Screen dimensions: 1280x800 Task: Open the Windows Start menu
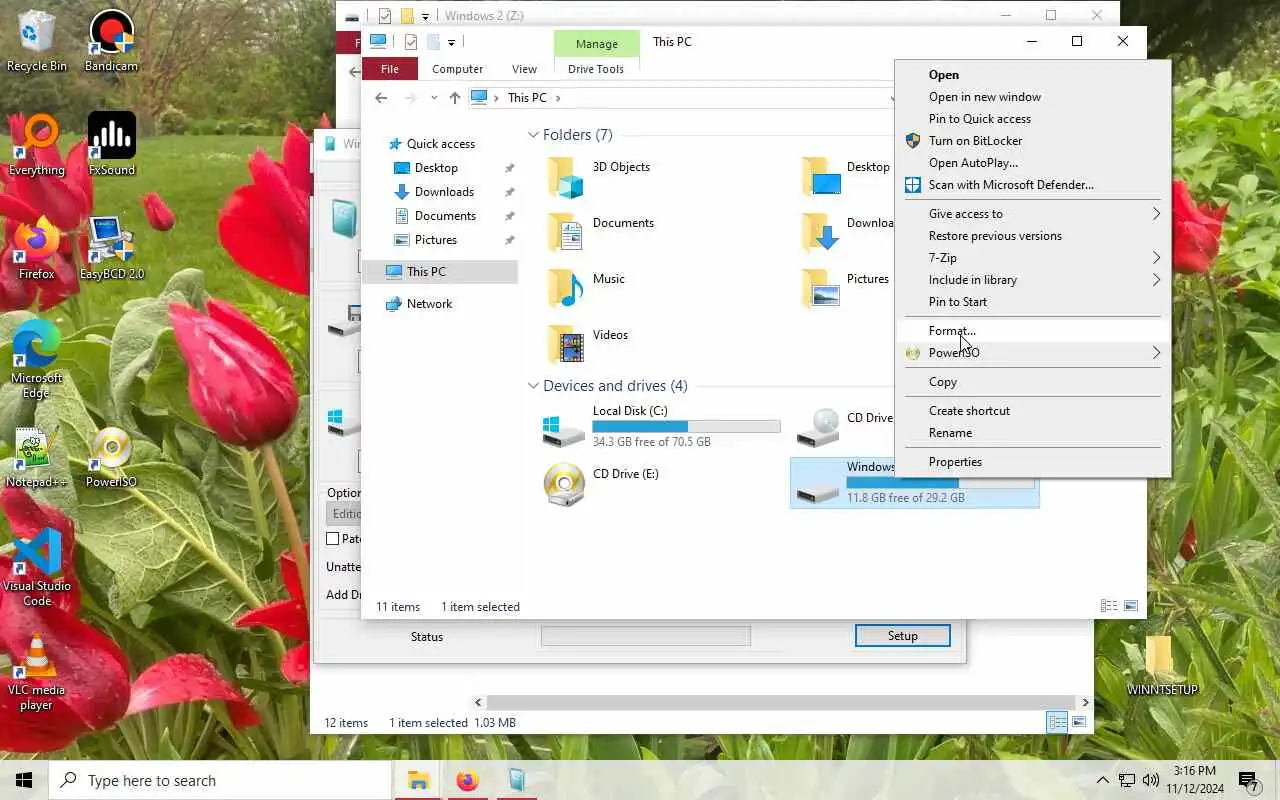point(24,780)
